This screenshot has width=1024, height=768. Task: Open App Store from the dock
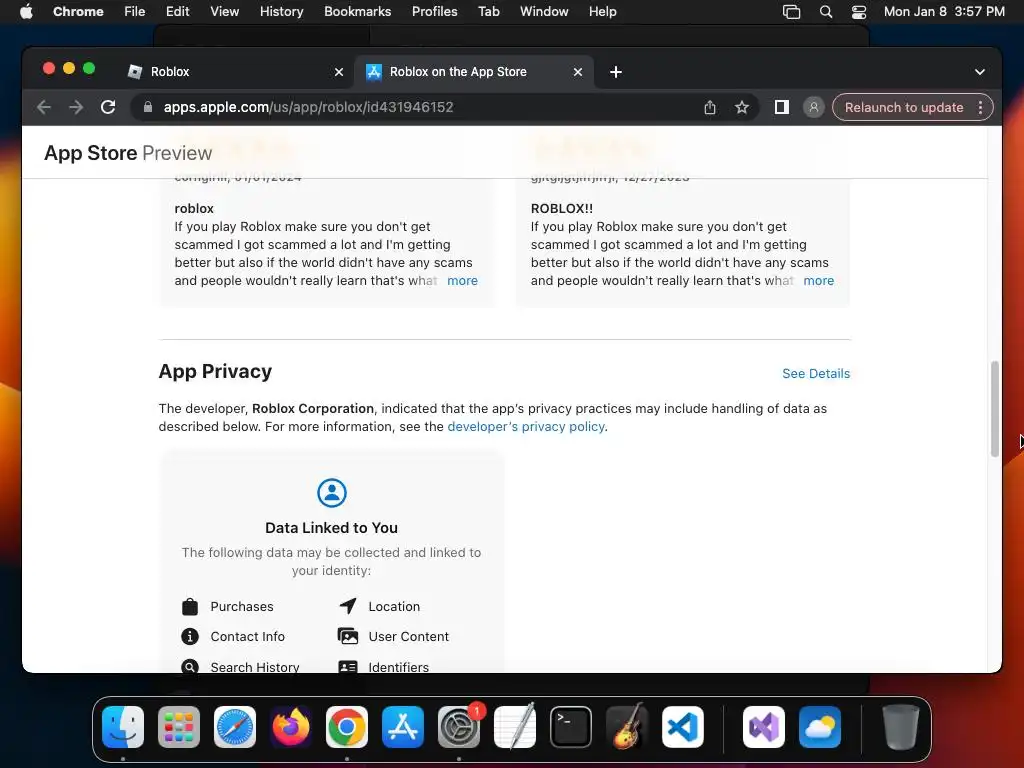tap(403, 727)
